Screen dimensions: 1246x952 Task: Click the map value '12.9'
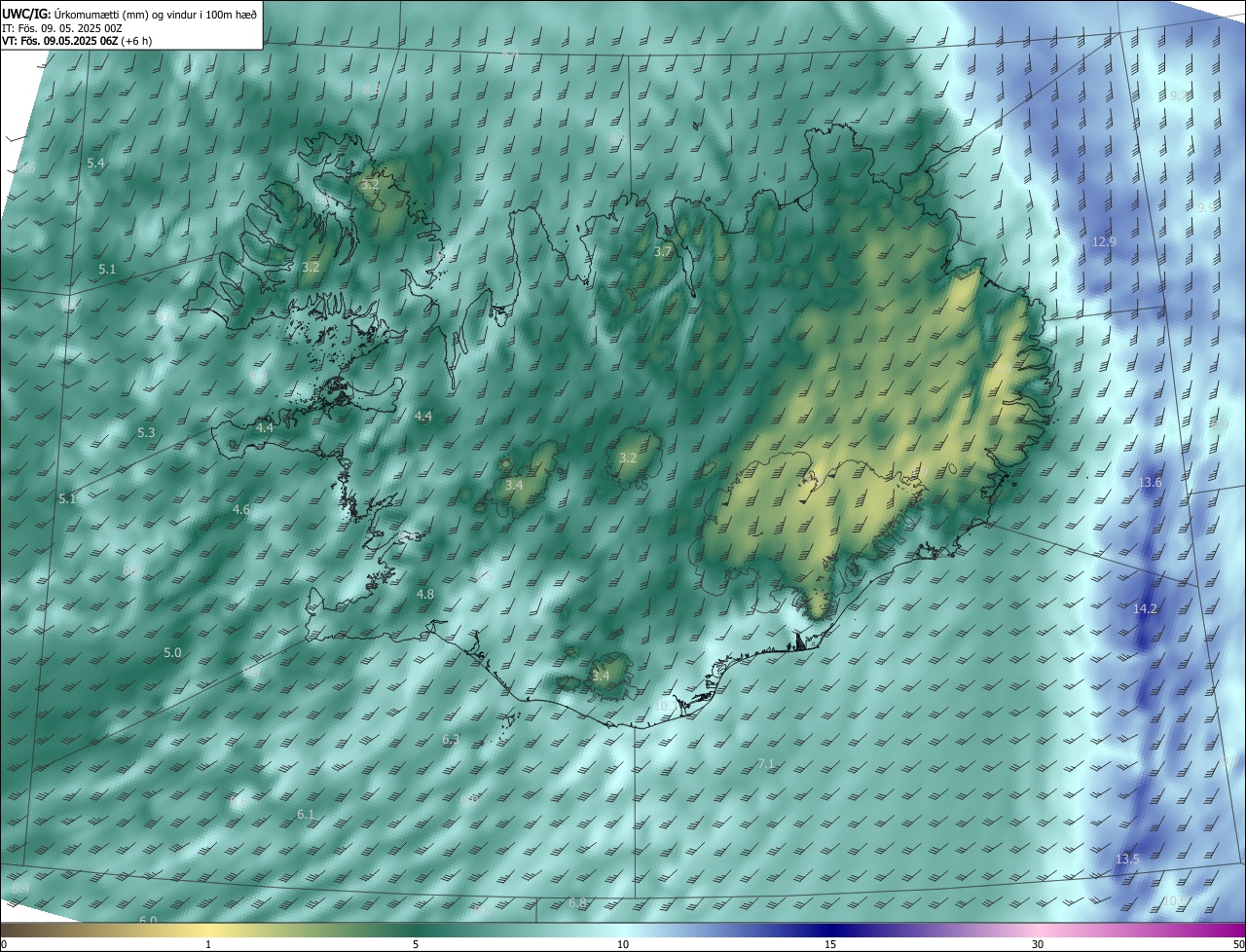1105,241
